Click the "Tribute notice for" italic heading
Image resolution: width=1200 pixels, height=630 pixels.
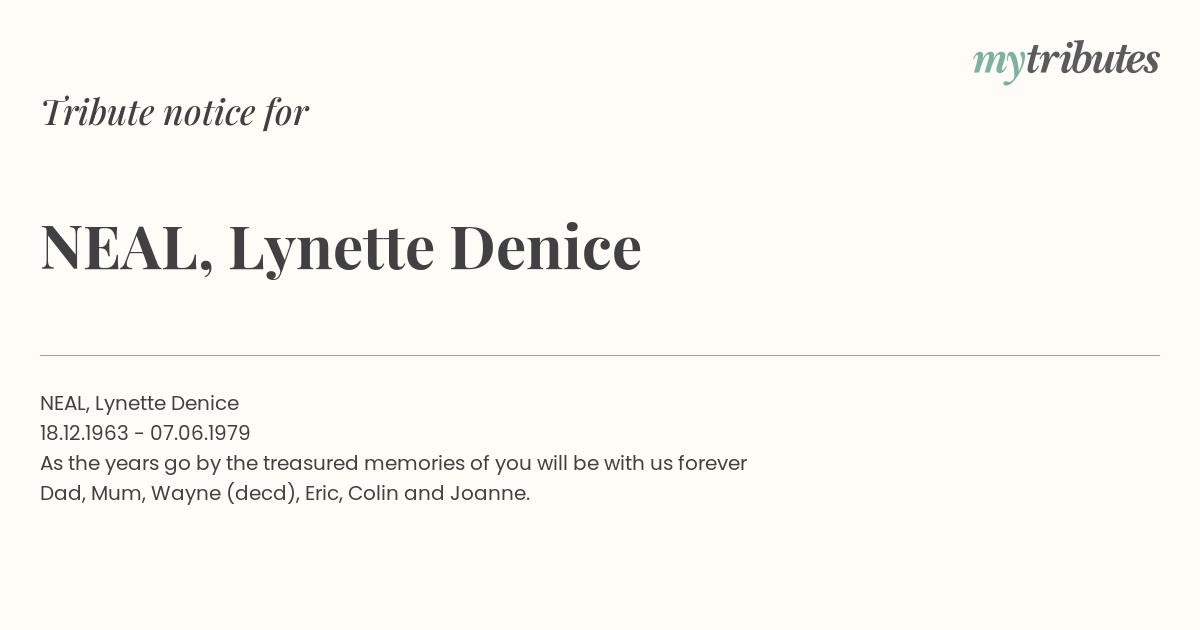[175, 112]
